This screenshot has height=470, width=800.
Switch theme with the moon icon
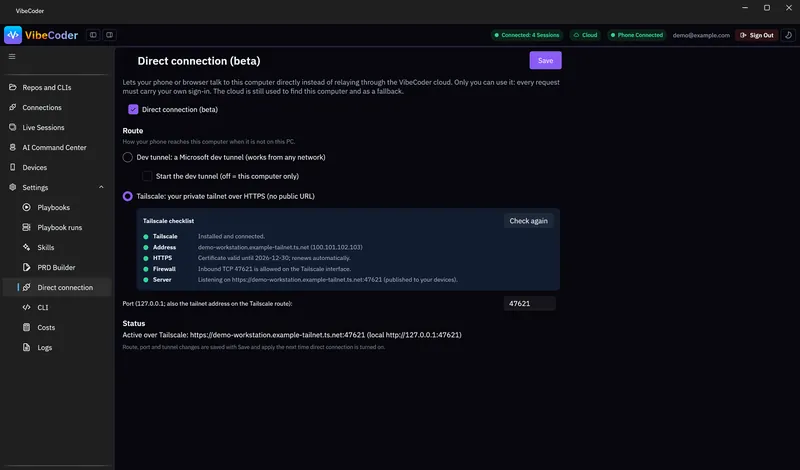788,35
